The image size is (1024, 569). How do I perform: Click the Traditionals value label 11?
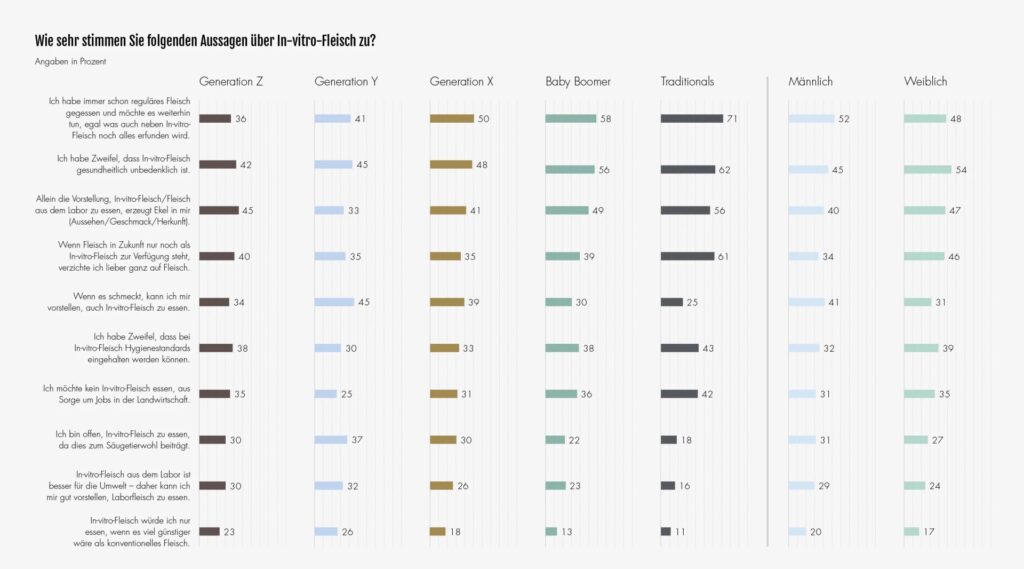tap(680, 532)
